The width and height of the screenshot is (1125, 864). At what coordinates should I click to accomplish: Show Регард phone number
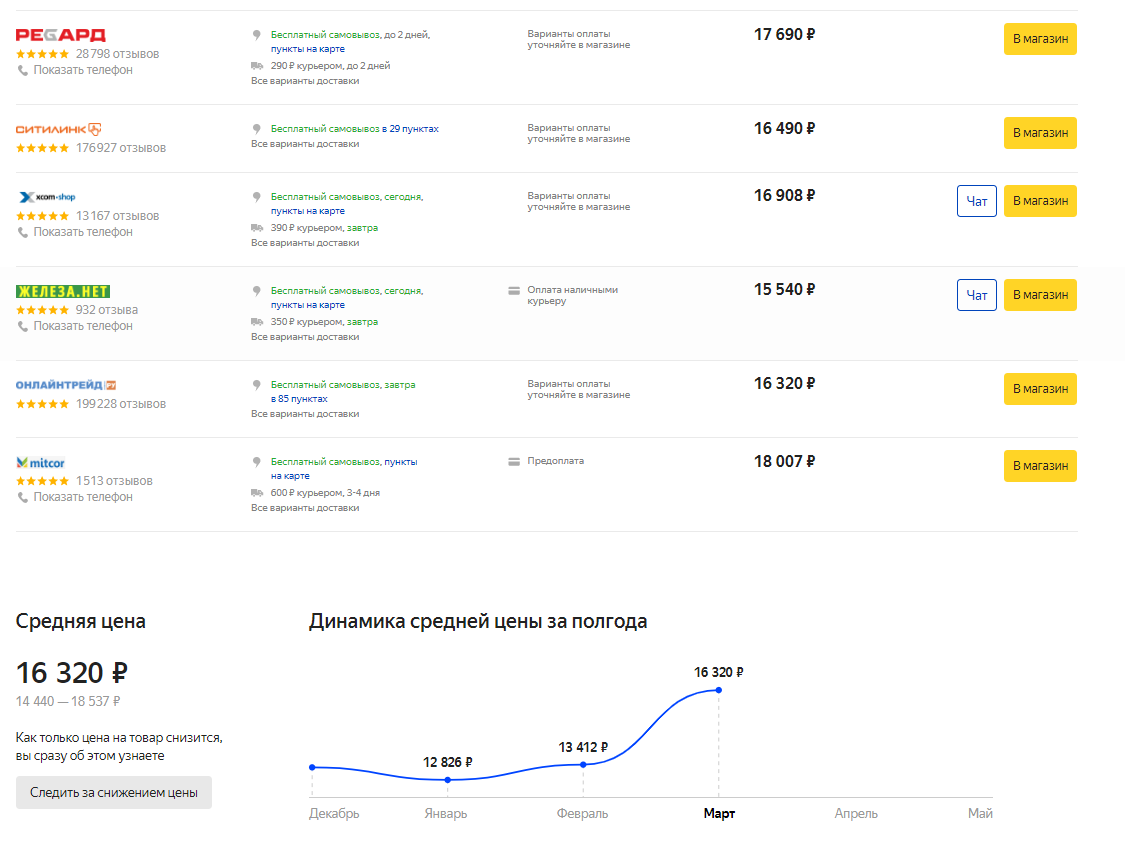83,70
